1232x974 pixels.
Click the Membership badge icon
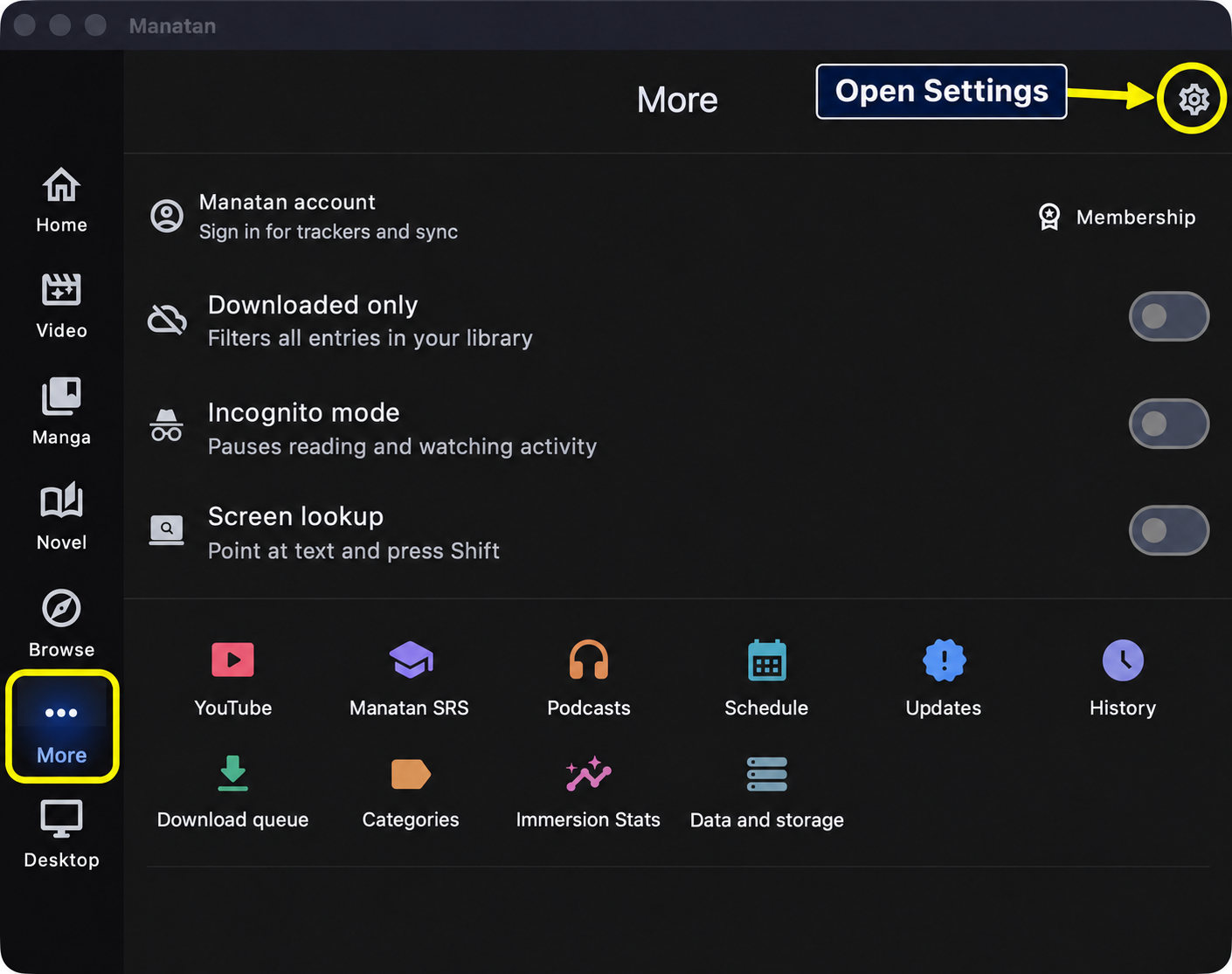tap(1049, 217)
